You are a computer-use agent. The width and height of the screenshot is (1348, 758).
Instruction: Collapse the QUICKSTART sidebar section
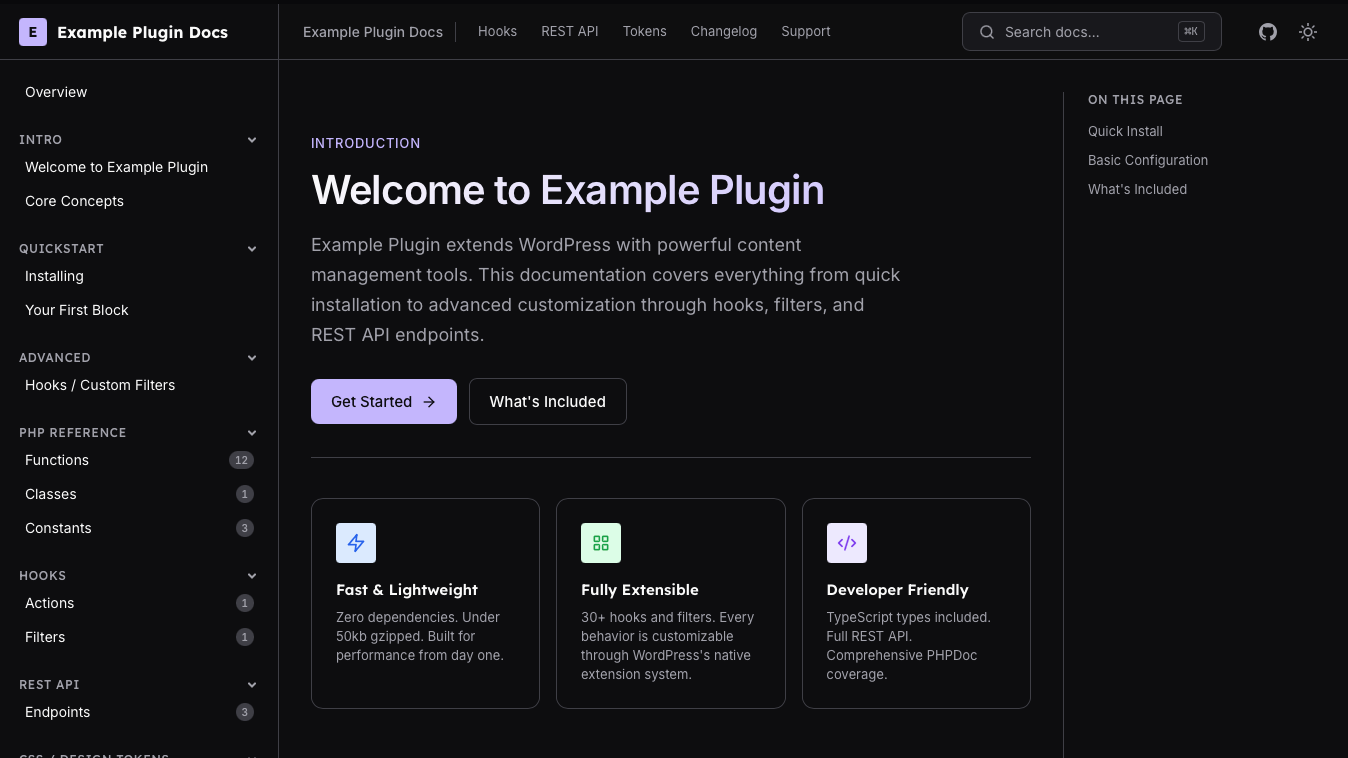pos(252,249)
